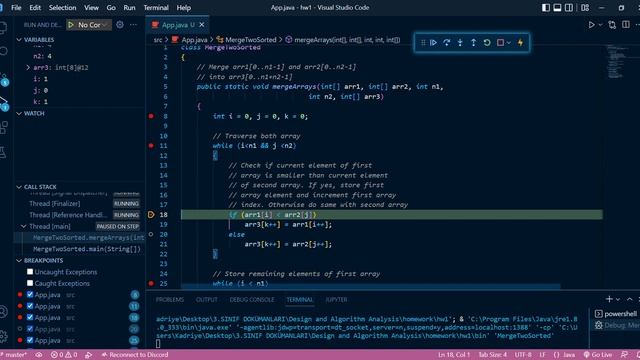Create a new terminal with plus icon
The image size is (640, 360).
609,299
